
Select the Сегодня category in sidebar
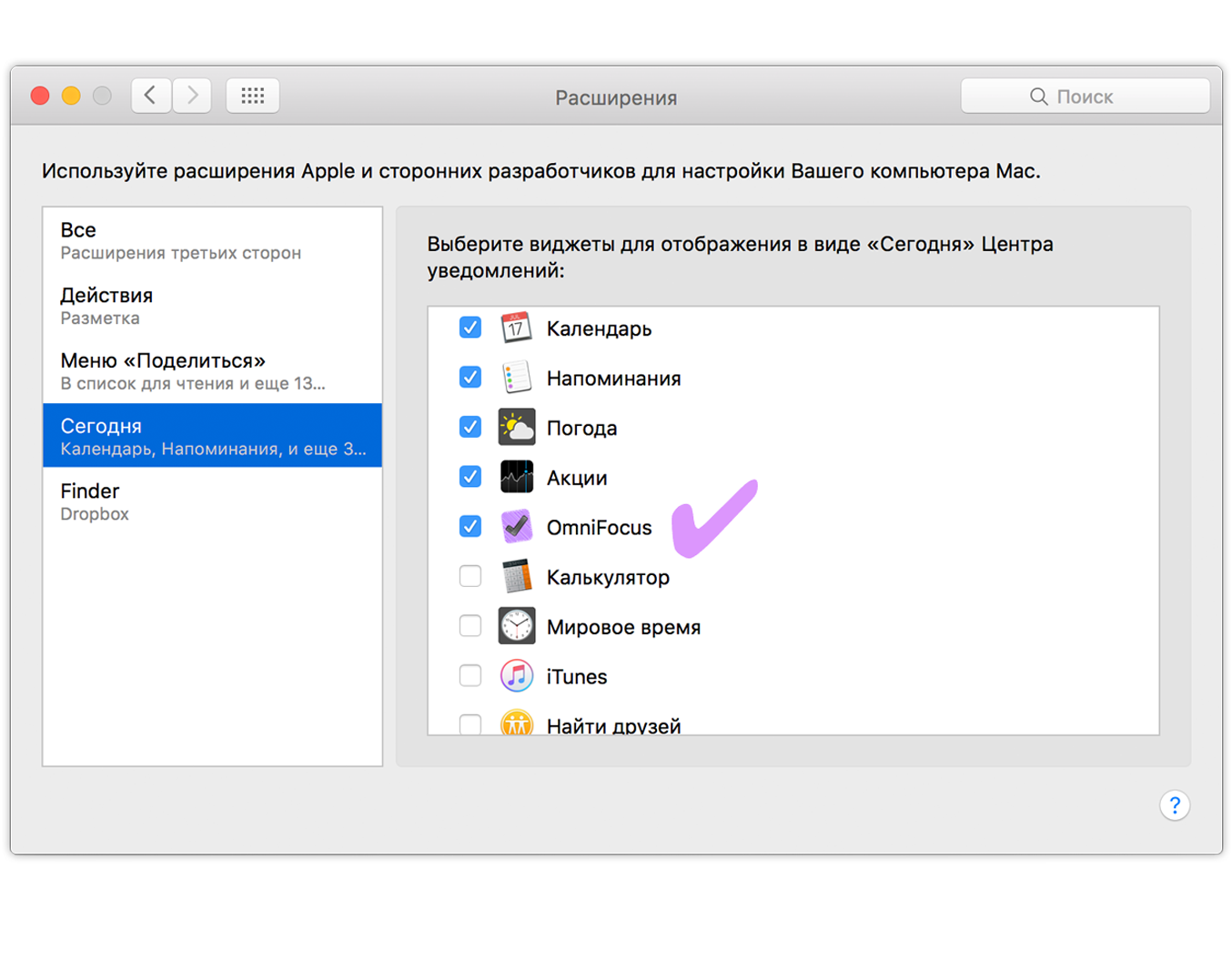click(x=212, y=436)
